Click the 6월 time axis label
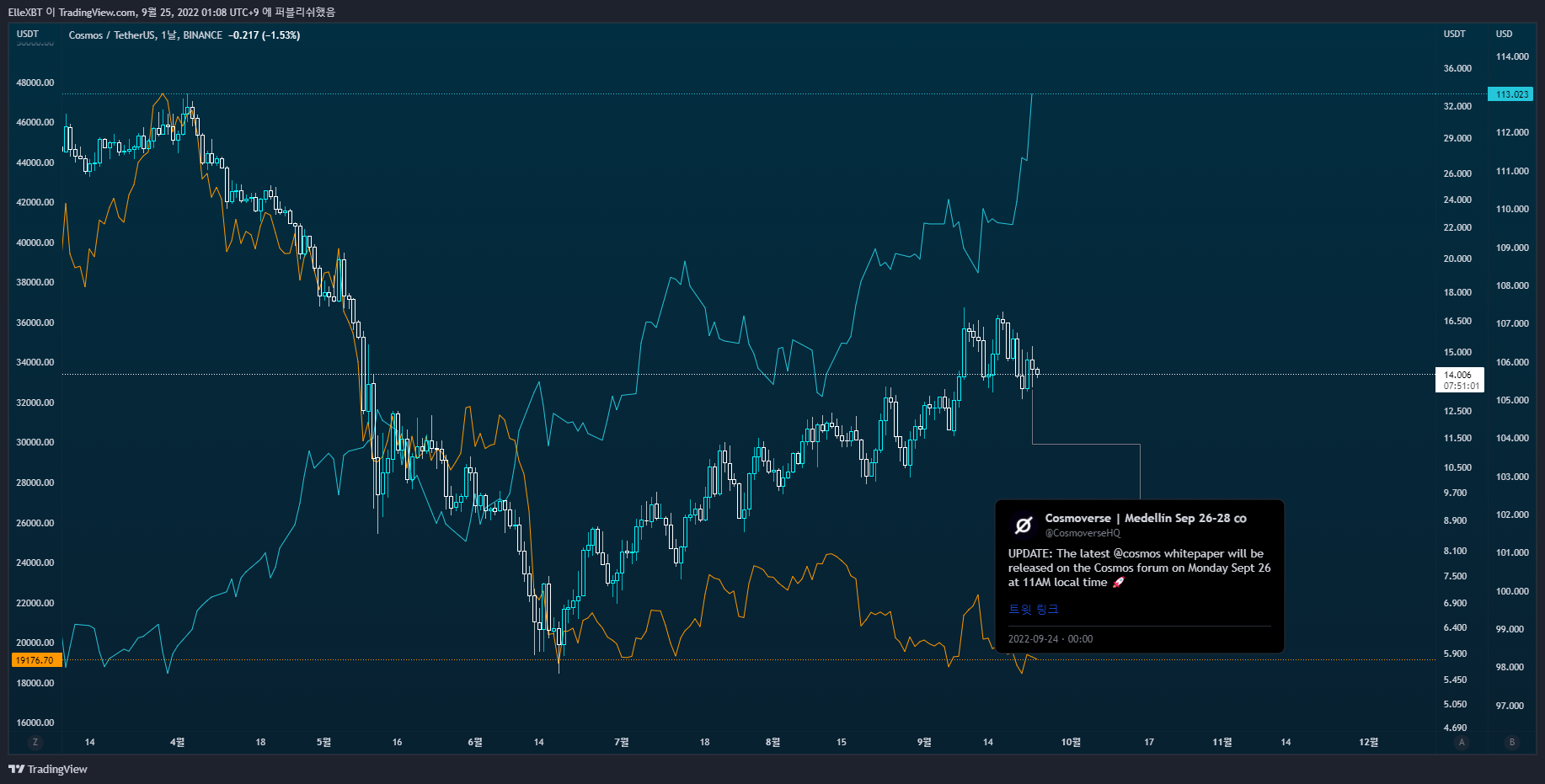The image size is (1545, 784). pos(475,742)
